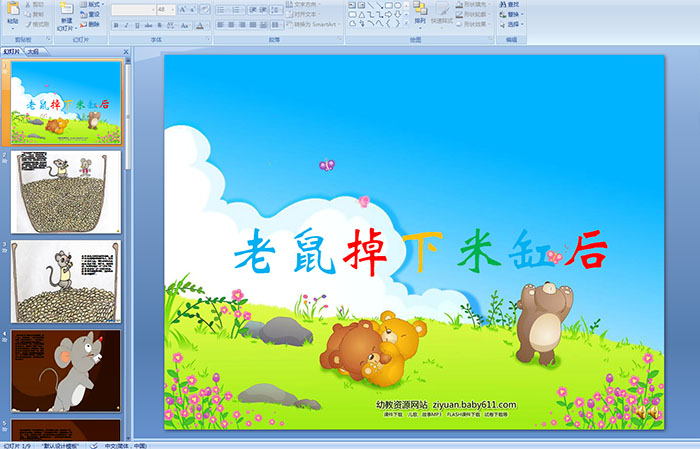The width and height of the screenshot is (700, 449).
Task: Toggle Bold text formatting
Action: pos(114,25)
